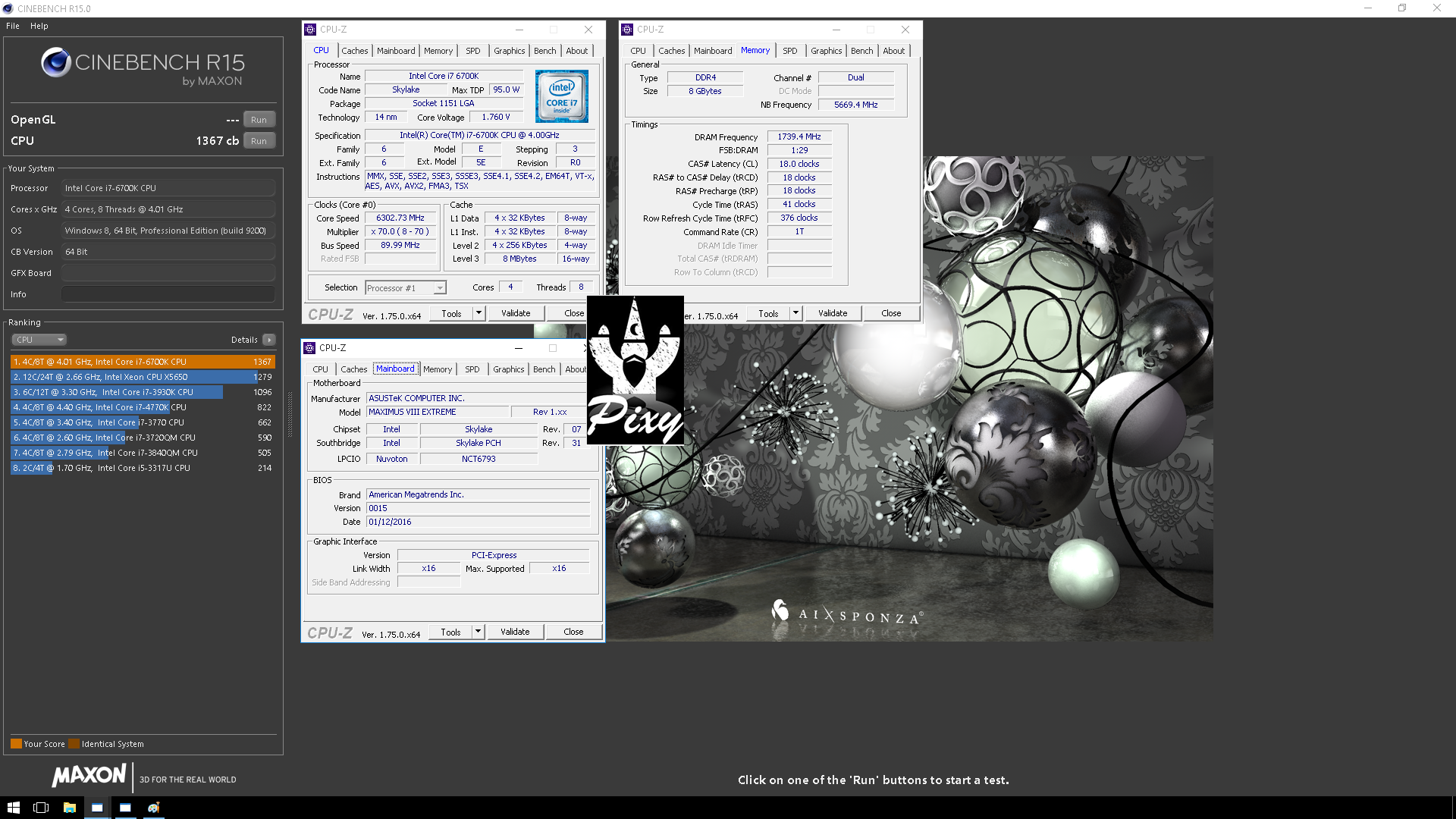
Task: Click the panel splitter grip right of Ranking
Action: 290,415
